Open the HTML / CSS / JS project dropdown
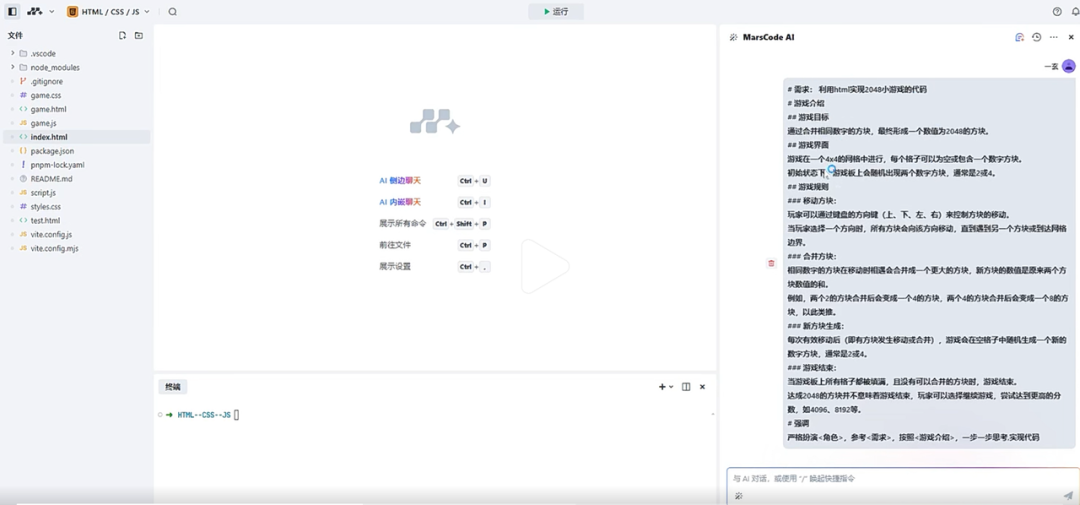The image size is (1080, 505). coord(108,12)
